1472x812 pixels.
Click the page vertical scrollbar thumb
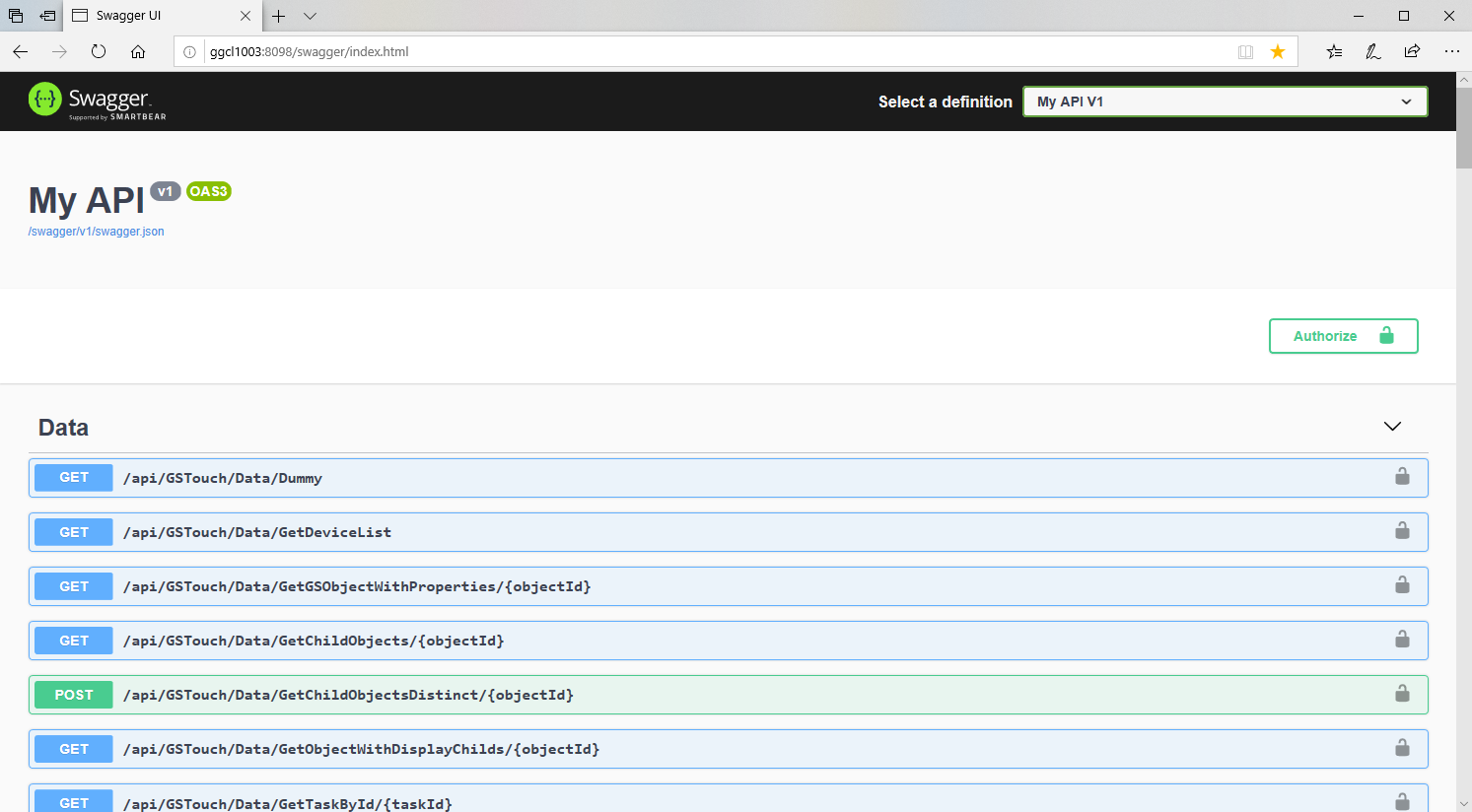(1464, 126)
